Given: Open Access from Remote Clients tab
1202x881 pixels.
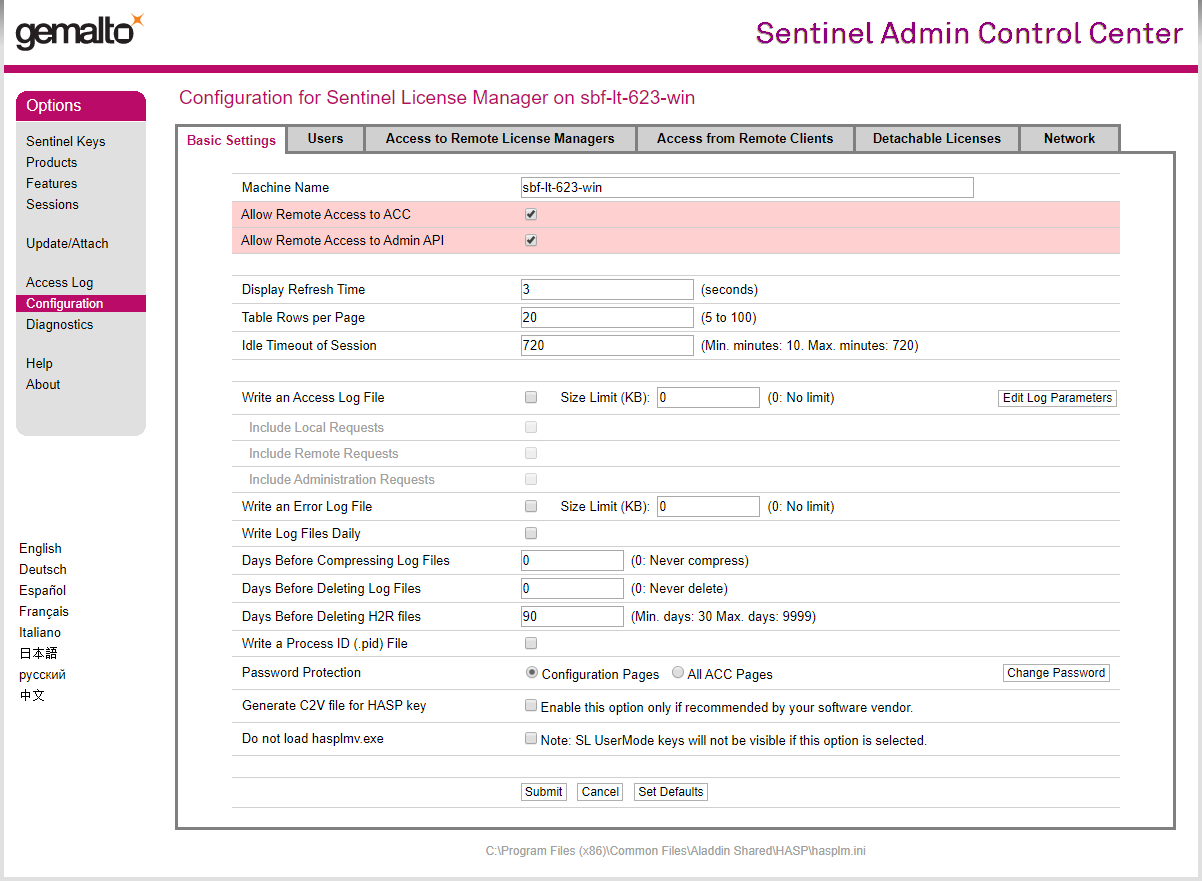Looking at the screenshot, I should 744,139.
